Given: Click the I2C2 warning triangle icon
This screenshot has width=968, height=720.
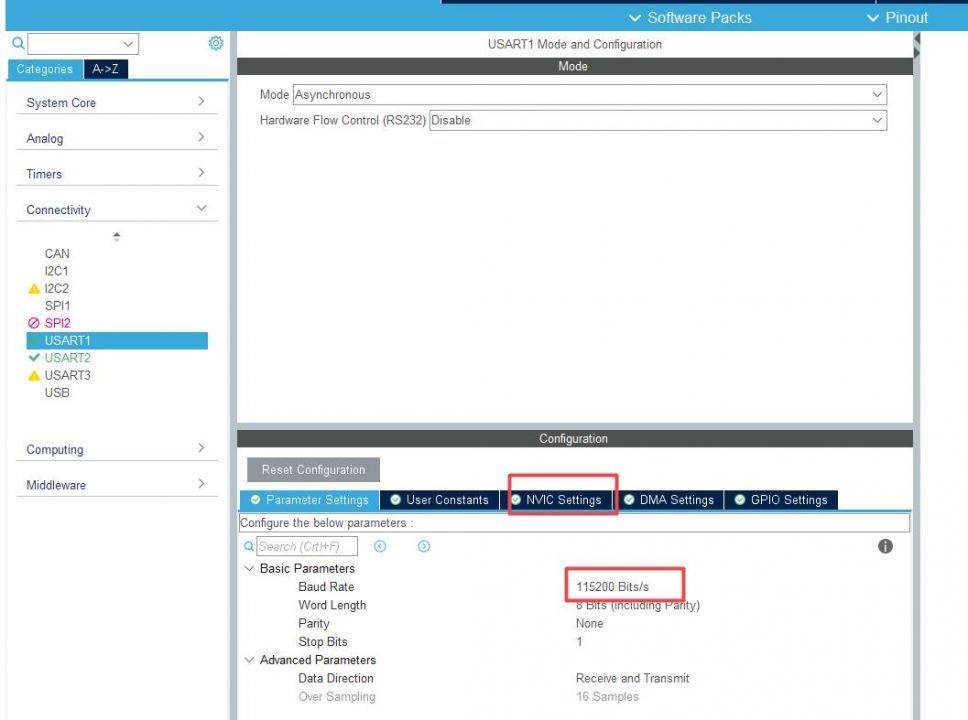Looking at the screenshot, I should (34, 288).
